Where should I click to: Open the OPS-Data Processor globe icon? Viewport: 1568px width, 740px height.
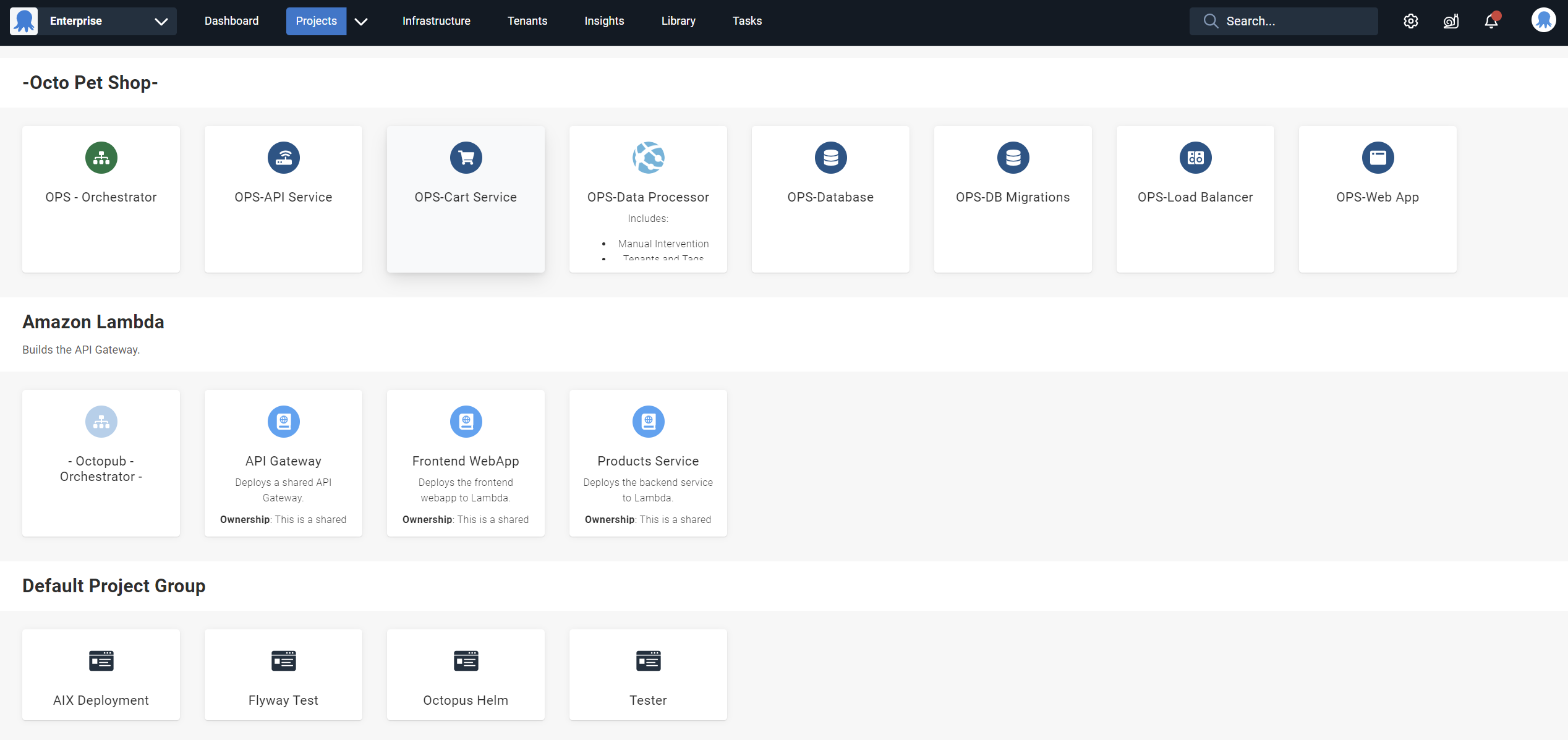click(648, 157)
